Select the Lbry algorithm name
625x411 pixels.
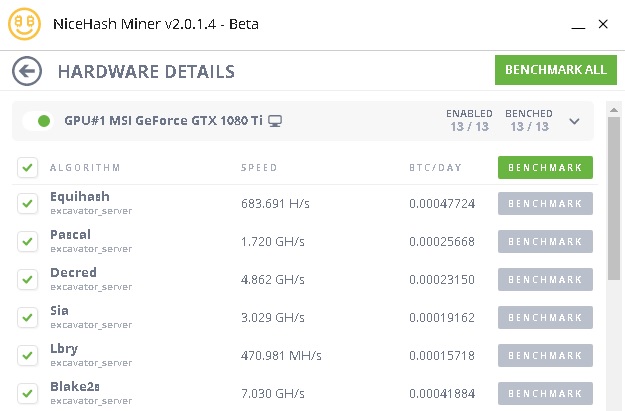[64, 349]
